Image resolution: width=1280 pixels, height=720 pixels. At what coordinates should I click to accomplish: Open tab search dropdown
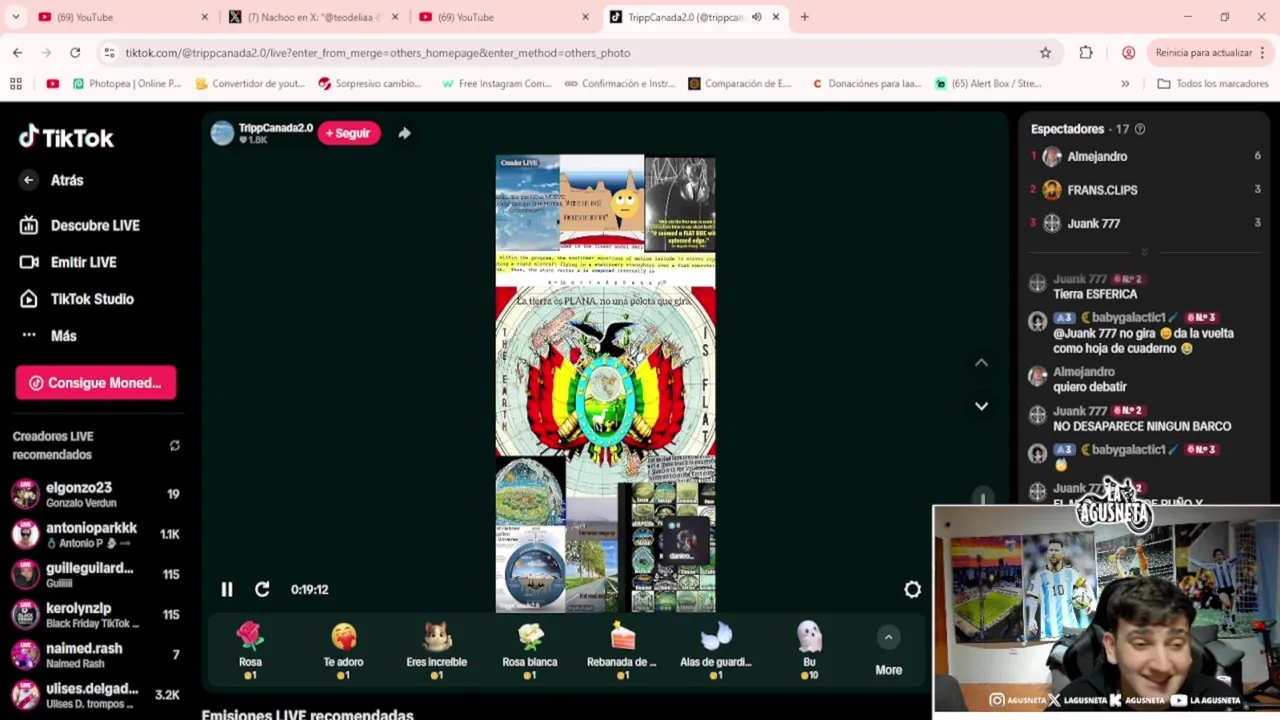click(x=15, y=17)
